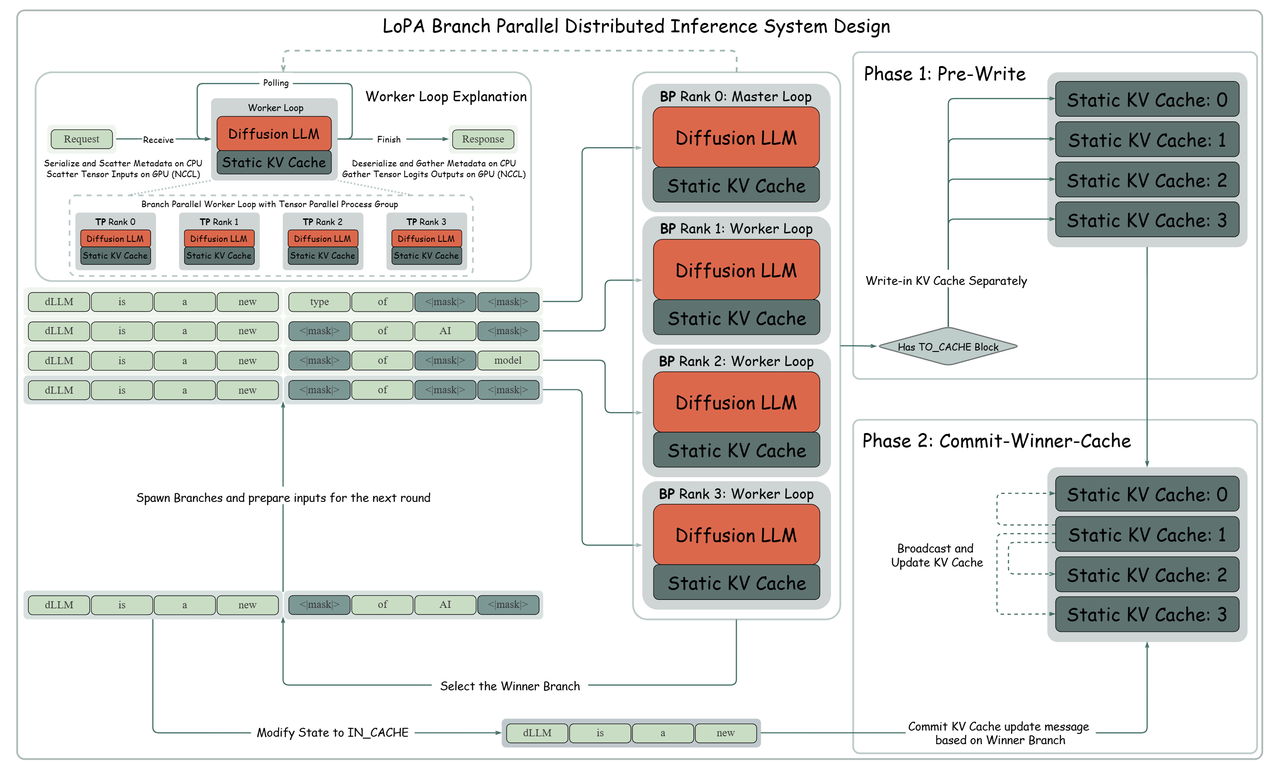Select Static KV Cache: 3 in Phase 1
Image resolution: width=1280 pixels, height=770 pixels.
pos(1146,220)
